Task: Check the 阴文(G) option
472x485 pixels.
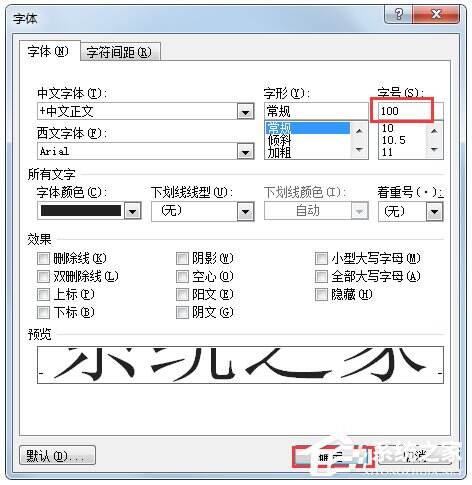Action: click(x=182, y=312)
